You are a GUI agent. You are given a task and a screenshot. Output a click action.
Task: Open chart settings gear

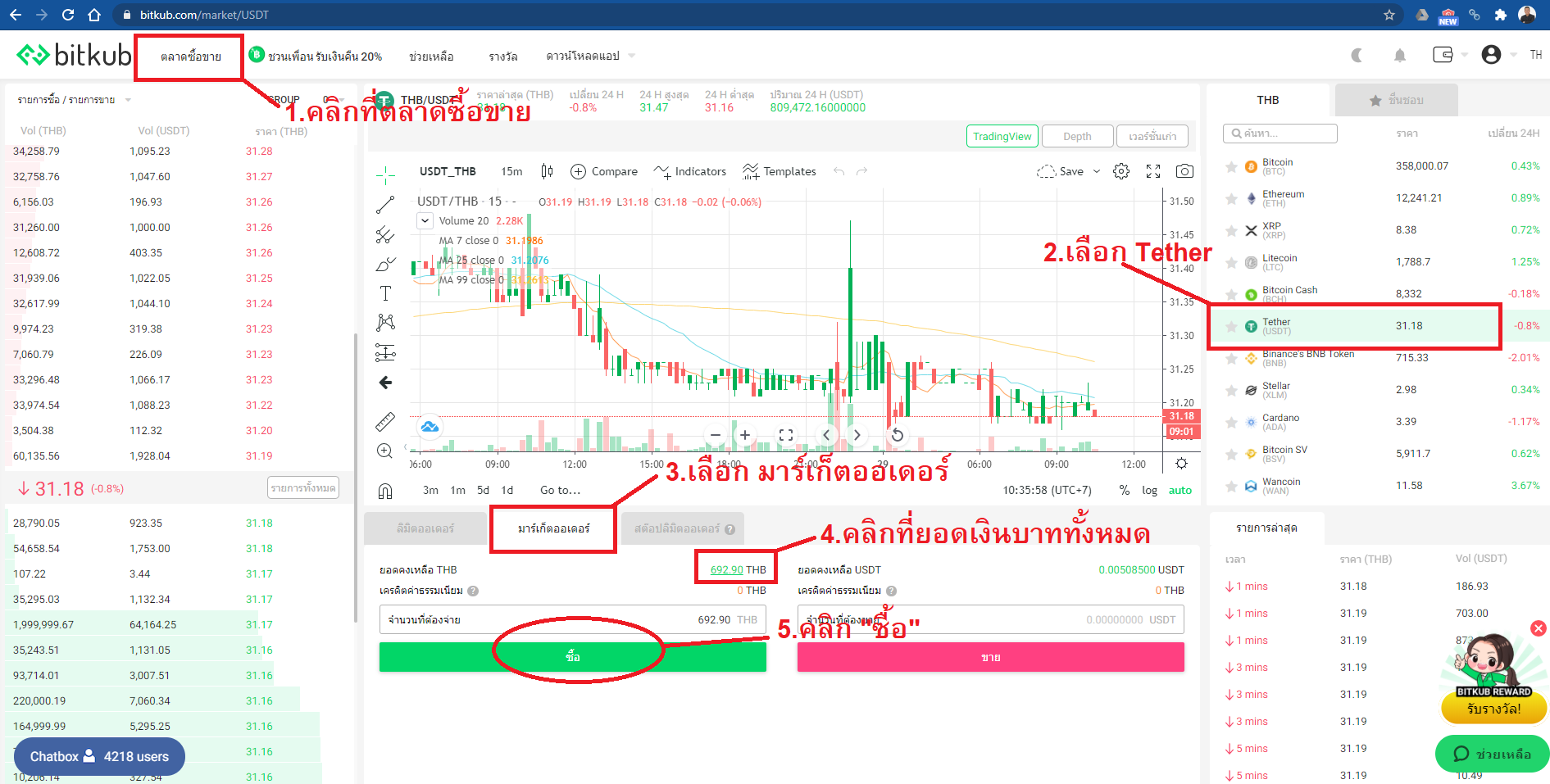pyautogui.click(x=1121, y=171)
